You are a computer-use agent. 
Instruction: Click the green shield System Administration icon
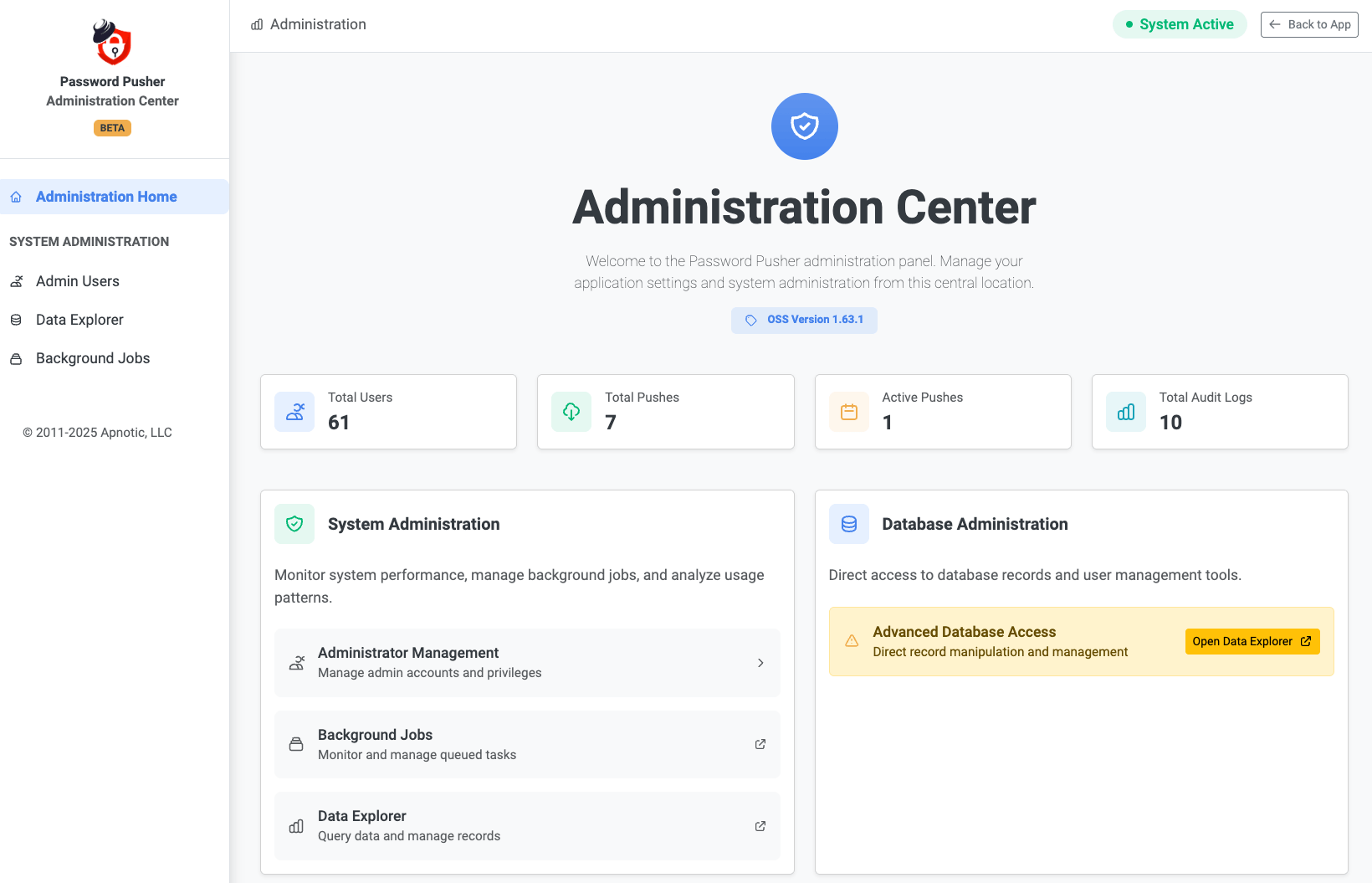[294, 524]
